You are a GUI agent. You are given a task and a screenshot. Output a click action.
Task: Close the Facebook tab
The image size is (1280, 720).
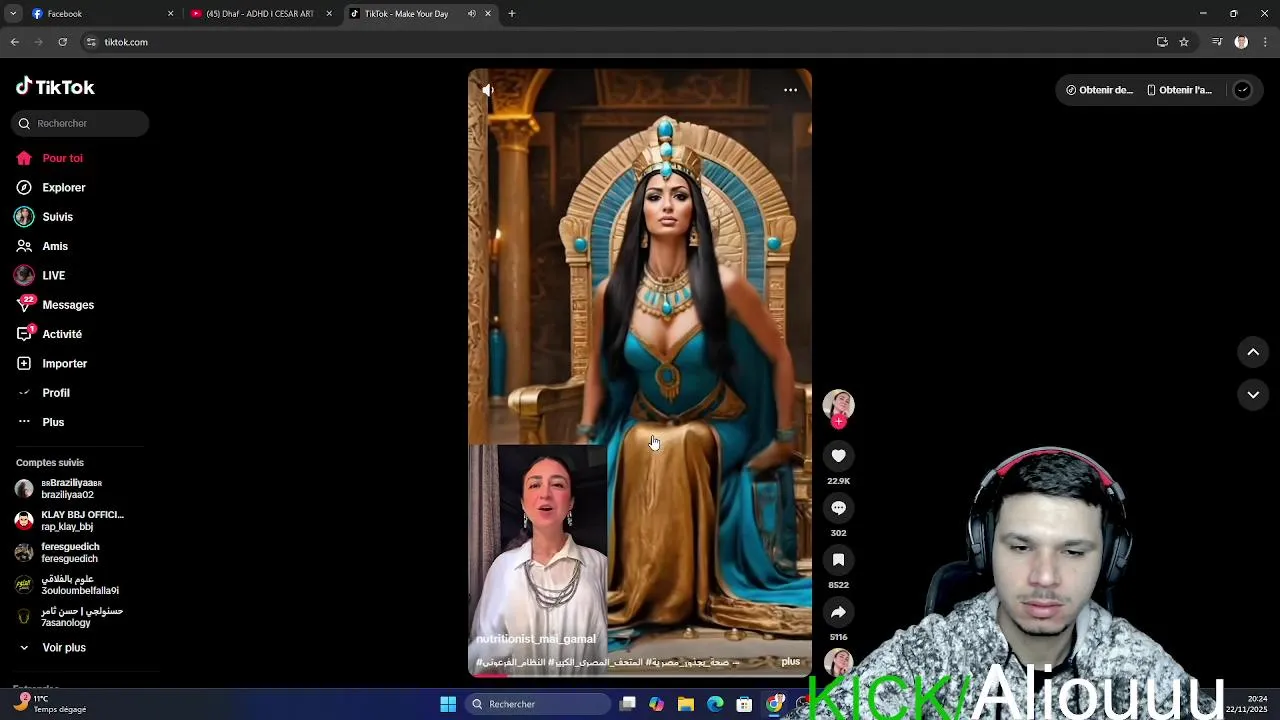point(170,14)
